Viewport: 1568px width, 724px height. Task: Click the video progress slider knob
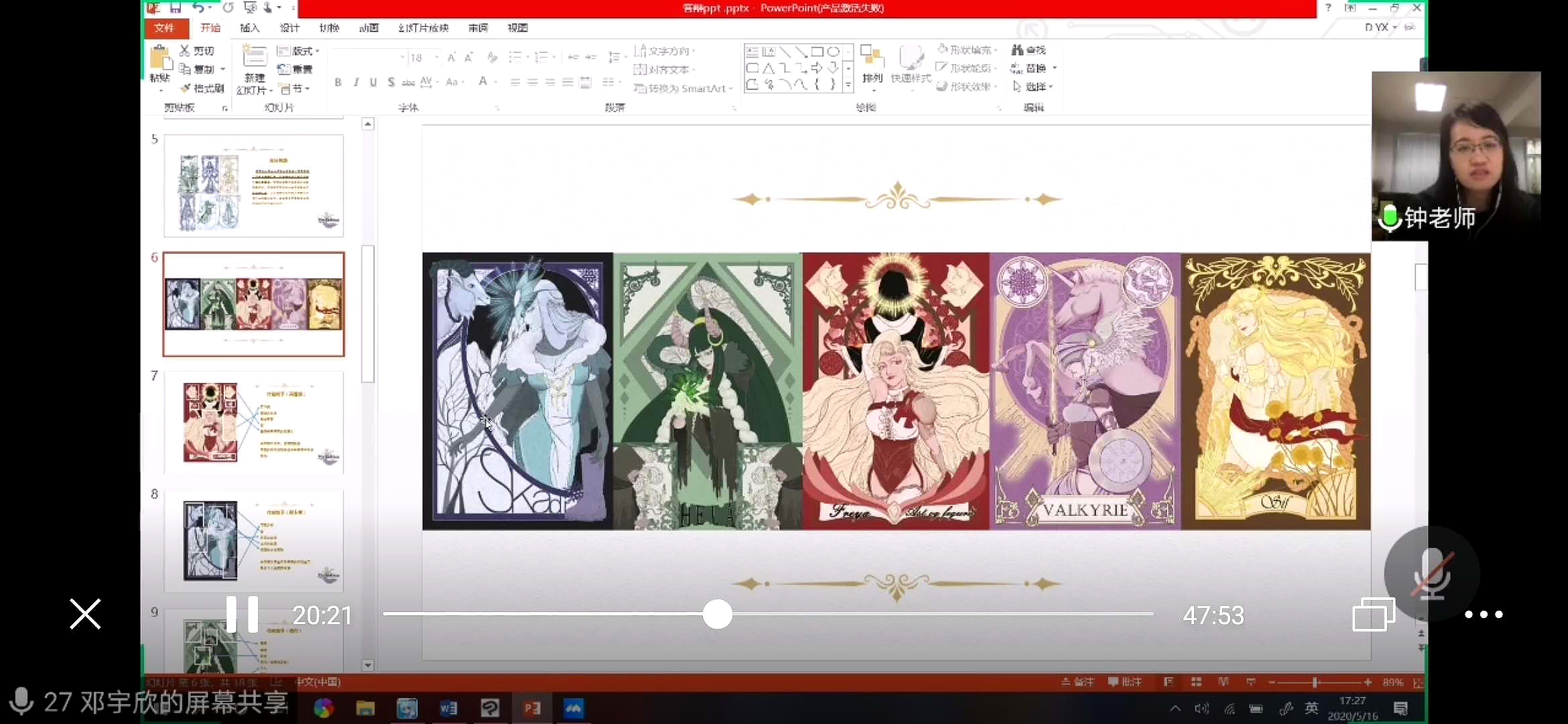coord(717,614)
